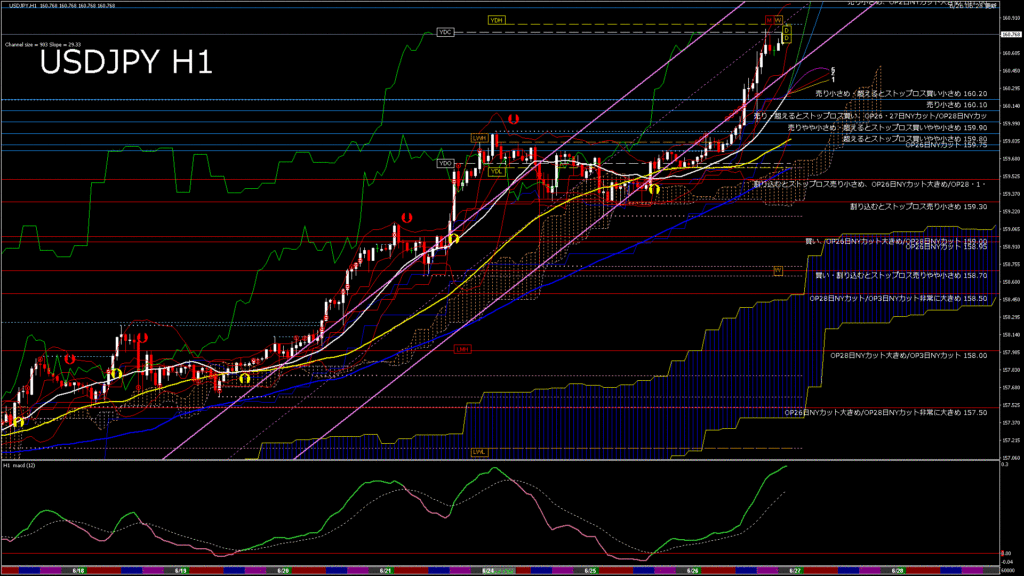
Task: Click the W marker beside the red M marker
Action: [778, 21]
